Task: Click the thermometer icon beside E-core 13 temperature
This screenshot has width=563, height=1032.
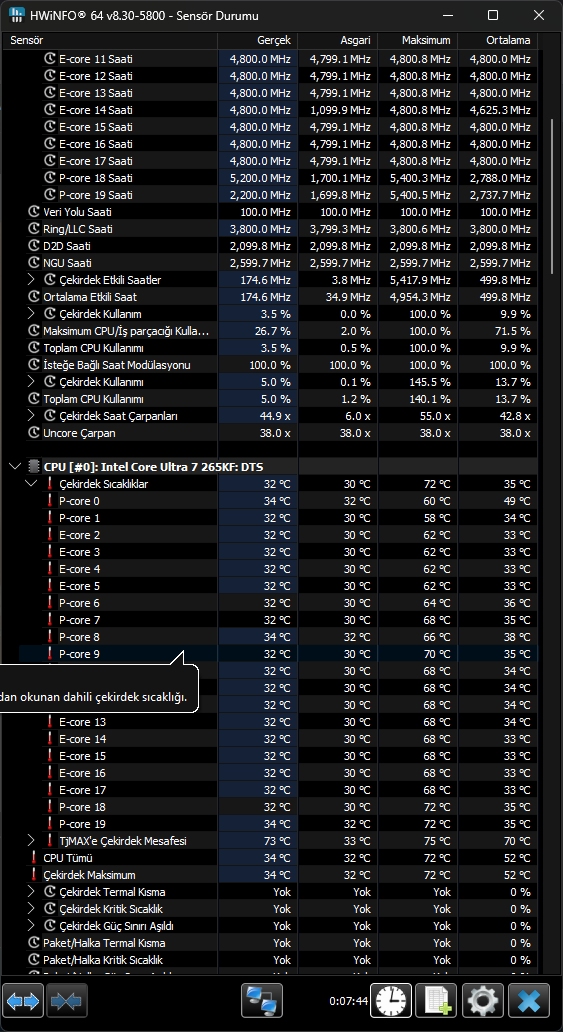Action: [50, 722]
